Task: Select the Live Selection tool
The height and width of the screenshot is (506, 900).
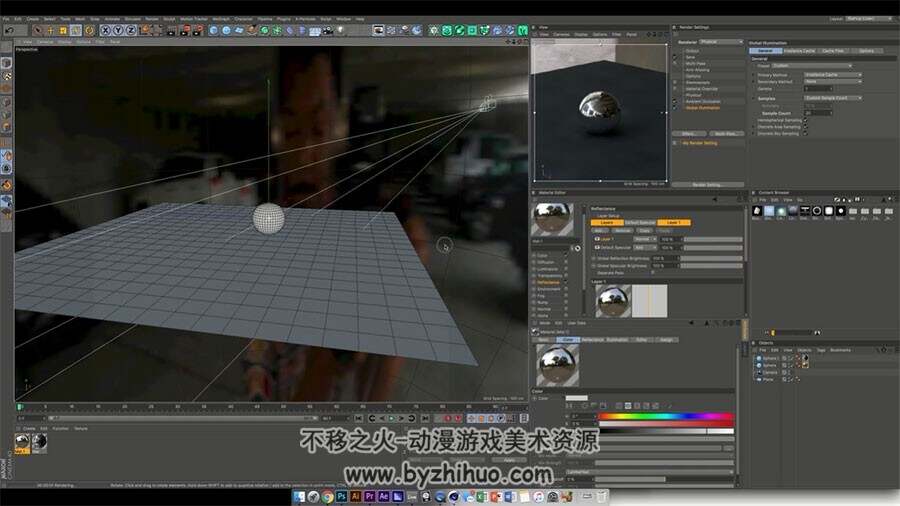Action: click(x=37, y=30)
